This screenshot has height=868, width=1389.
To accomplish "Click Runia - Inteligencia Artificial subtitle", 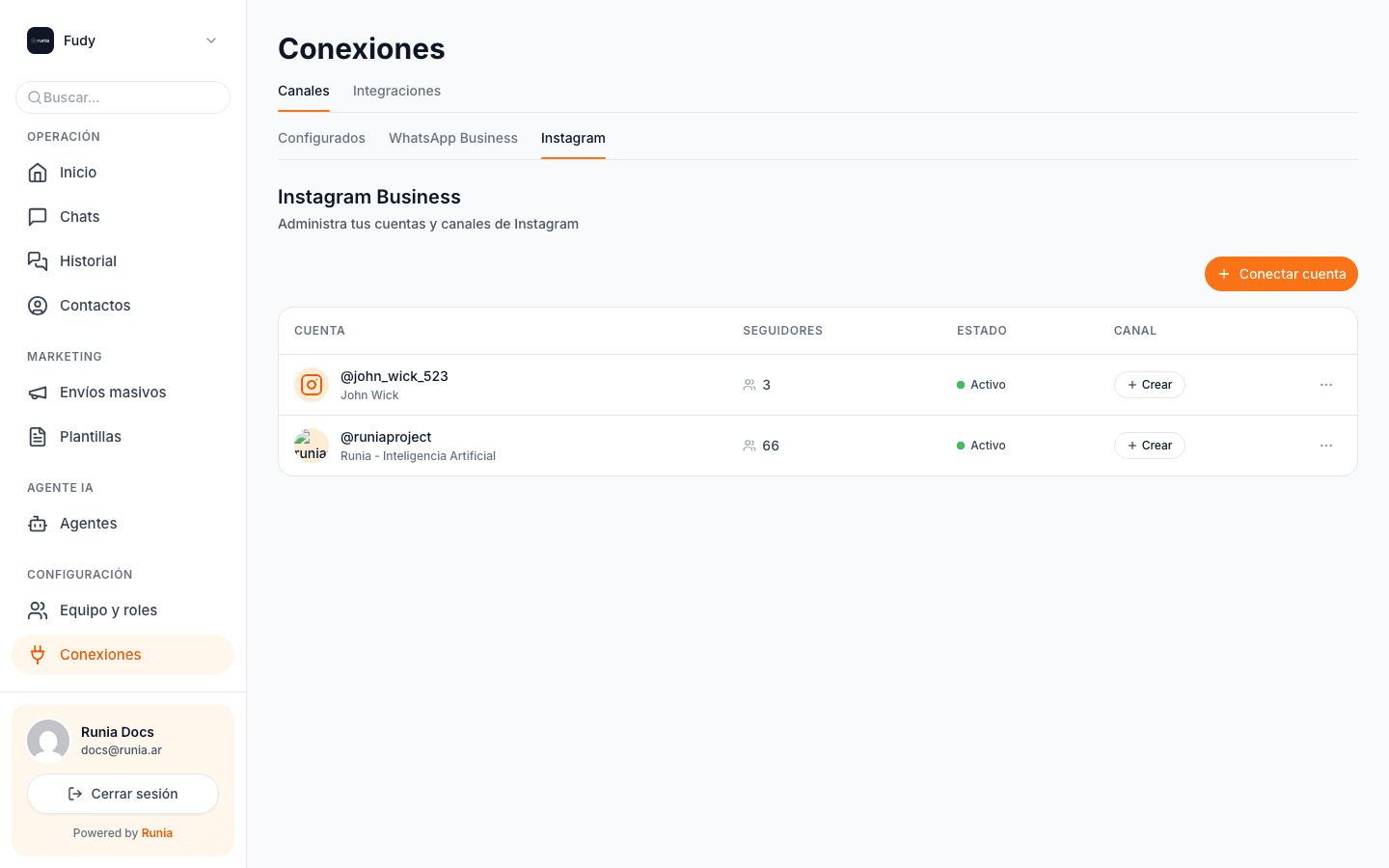I will tap(418, 456).
